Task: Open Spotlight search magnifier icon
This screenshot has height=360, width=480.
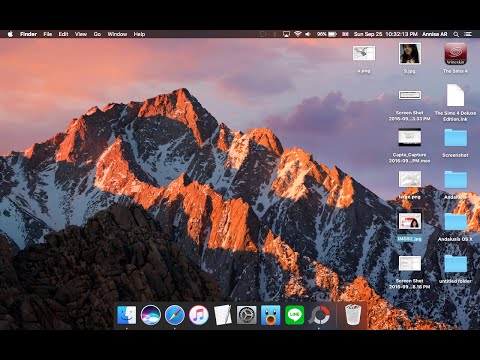Action: point(456,34)
